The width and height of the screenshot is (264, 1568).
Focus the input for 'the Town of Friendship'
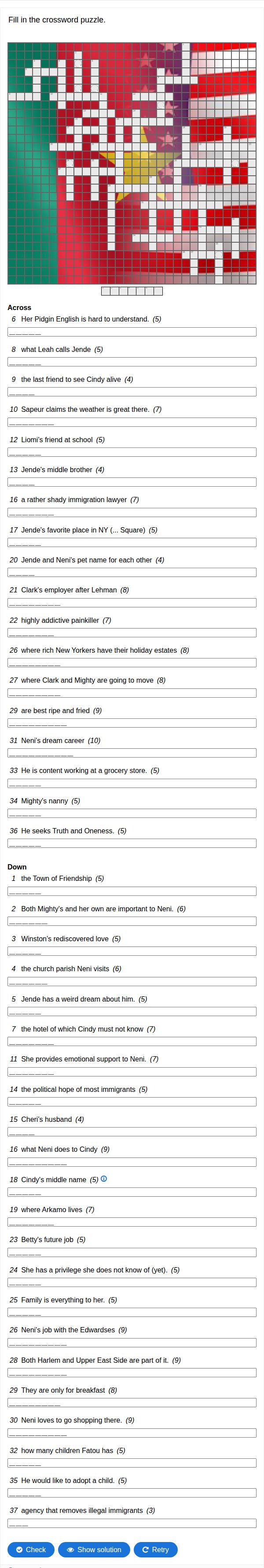coord(132,891)
